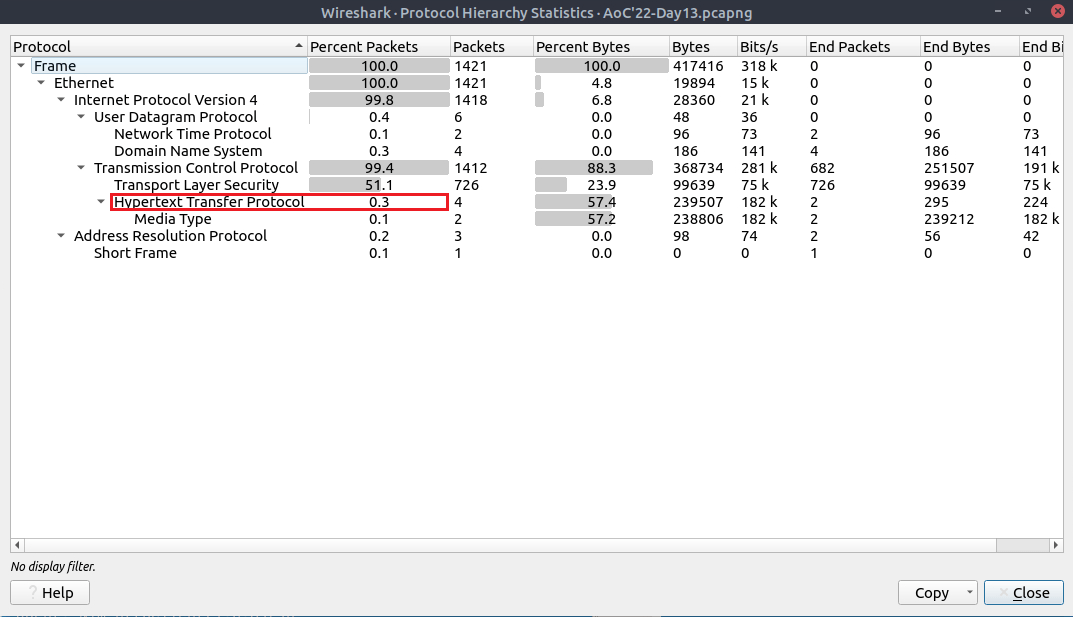Open the Help button
The image size is (1073, 618).
[50, 593]
